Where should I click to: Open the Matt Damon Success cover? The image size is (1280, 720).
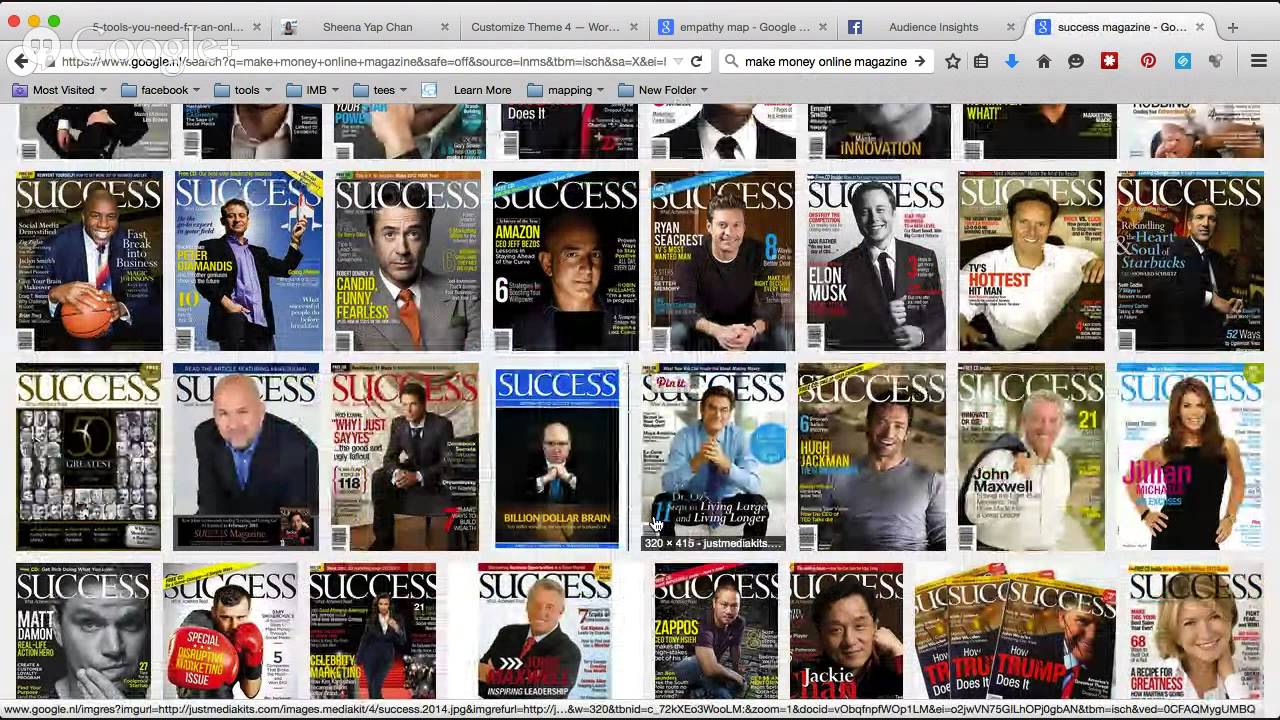(83, 631)
